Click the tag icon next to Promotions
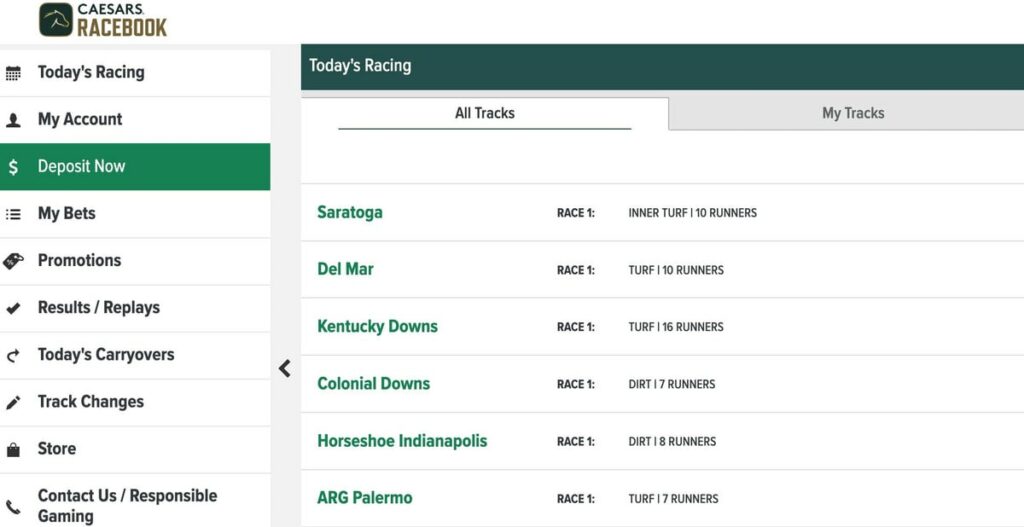This screenshot has height=527, width=1024. 13,261
